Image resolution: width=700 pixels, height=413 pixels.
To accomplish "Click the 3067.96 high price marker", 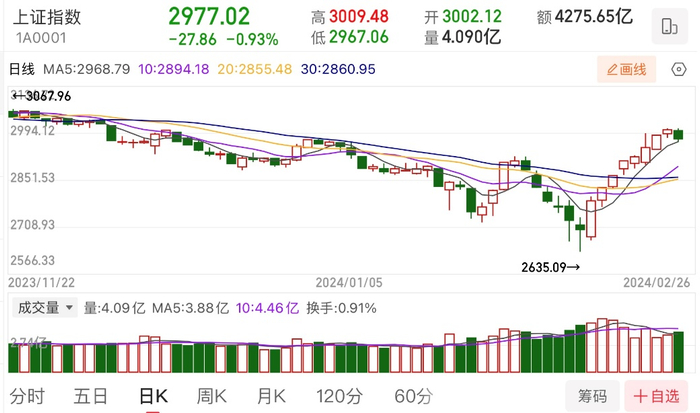I will [42, 96].
